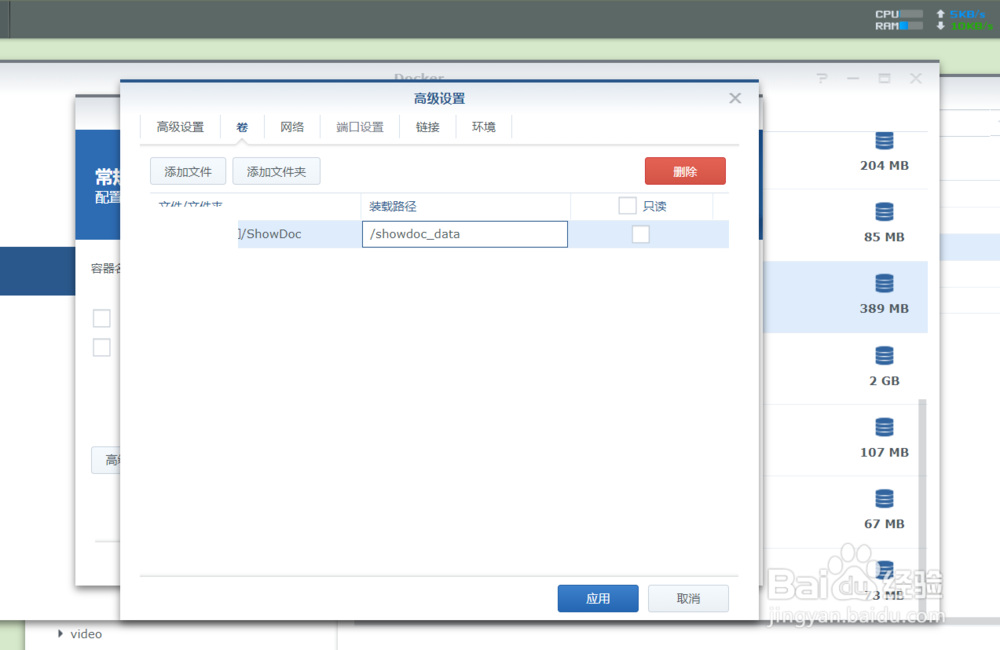
Task: Tick the second checkbox in container wizard
Action: 101,347
